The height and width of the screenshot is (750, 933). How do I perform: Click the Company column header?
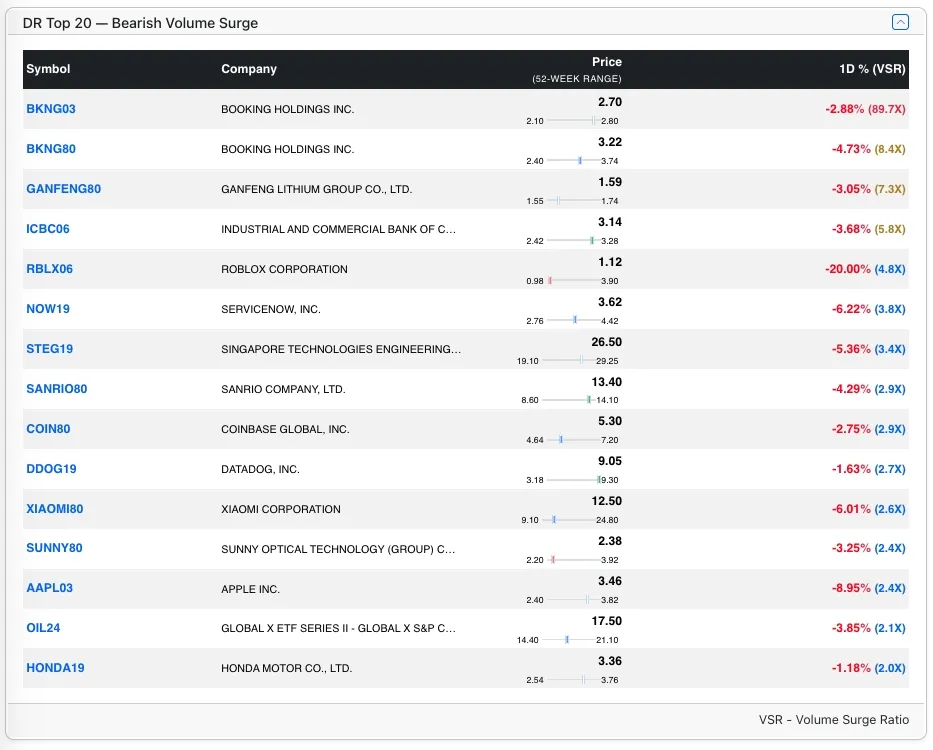pyautogui.click(x=249, y=68)
